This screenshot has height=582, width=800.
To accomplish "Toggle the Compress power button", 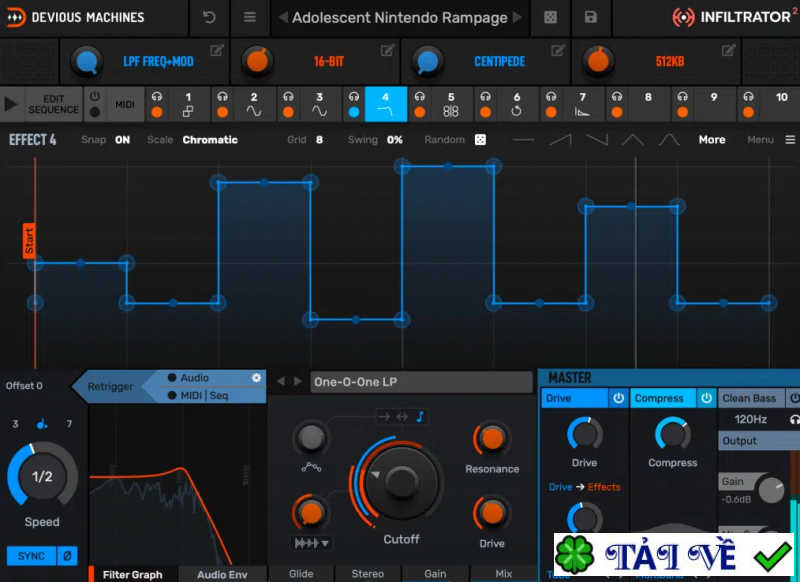I will pyautogui.click(x=704, y=398).
